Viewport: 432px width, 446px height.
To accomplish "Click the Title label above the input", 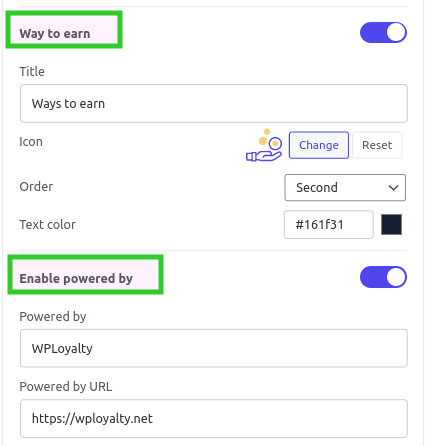I will pyautogui.click(x=32, y=71).
